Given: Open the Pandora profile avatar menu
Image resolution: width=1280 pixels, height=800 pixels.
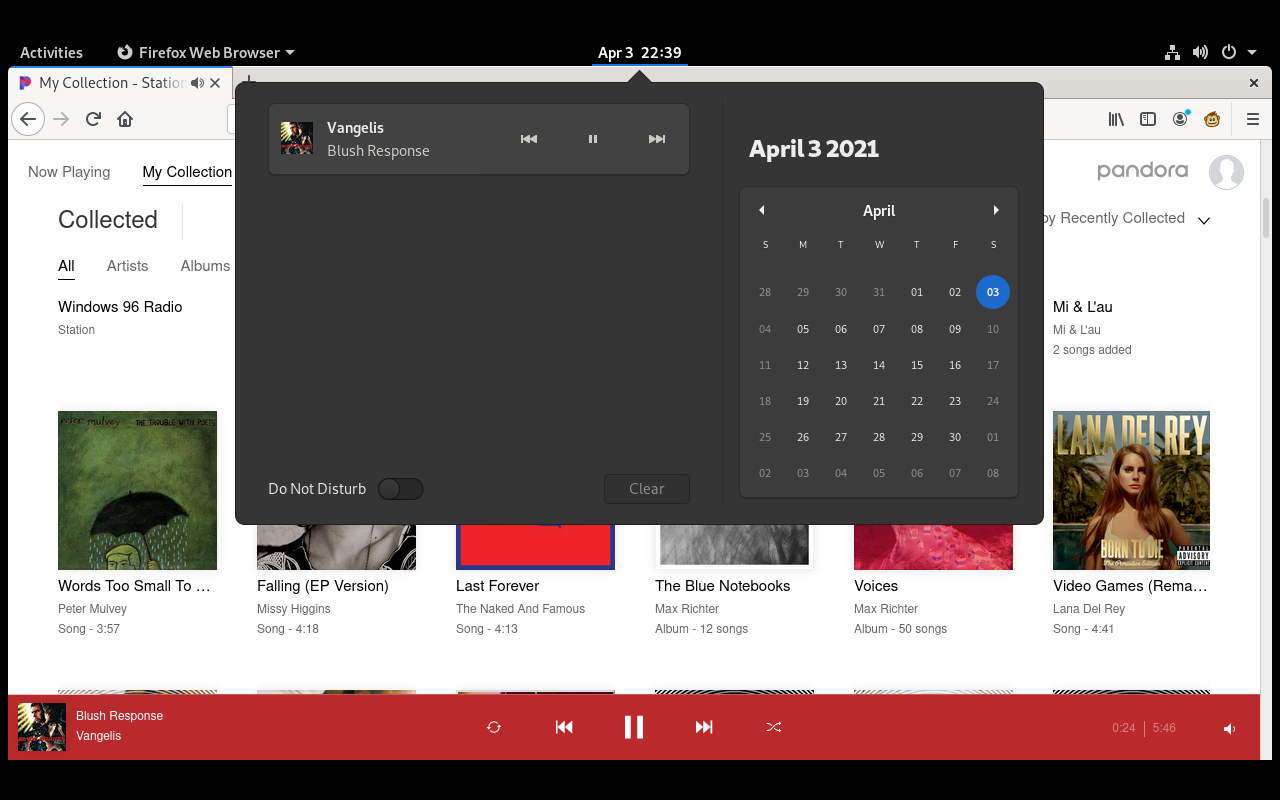Looking at the screenshot, I should coord(1226,172).
